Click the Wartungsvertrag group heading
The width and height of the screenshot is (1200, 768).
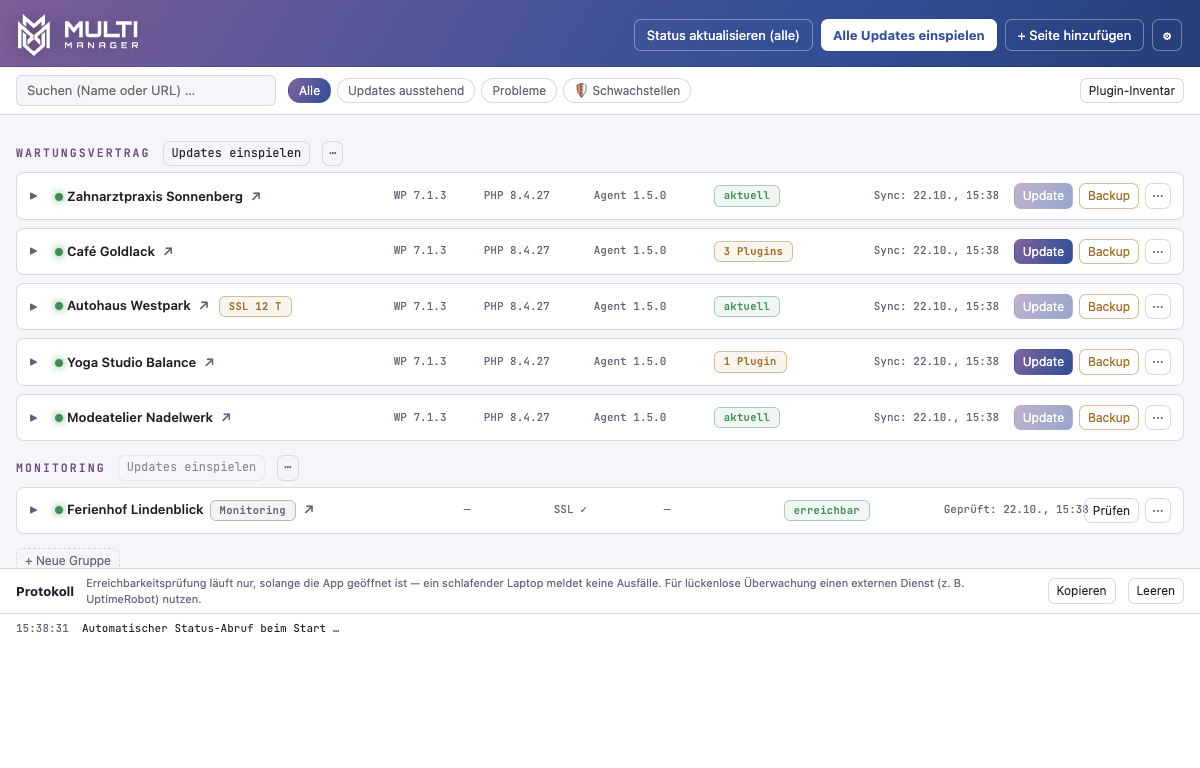point(83,153)
